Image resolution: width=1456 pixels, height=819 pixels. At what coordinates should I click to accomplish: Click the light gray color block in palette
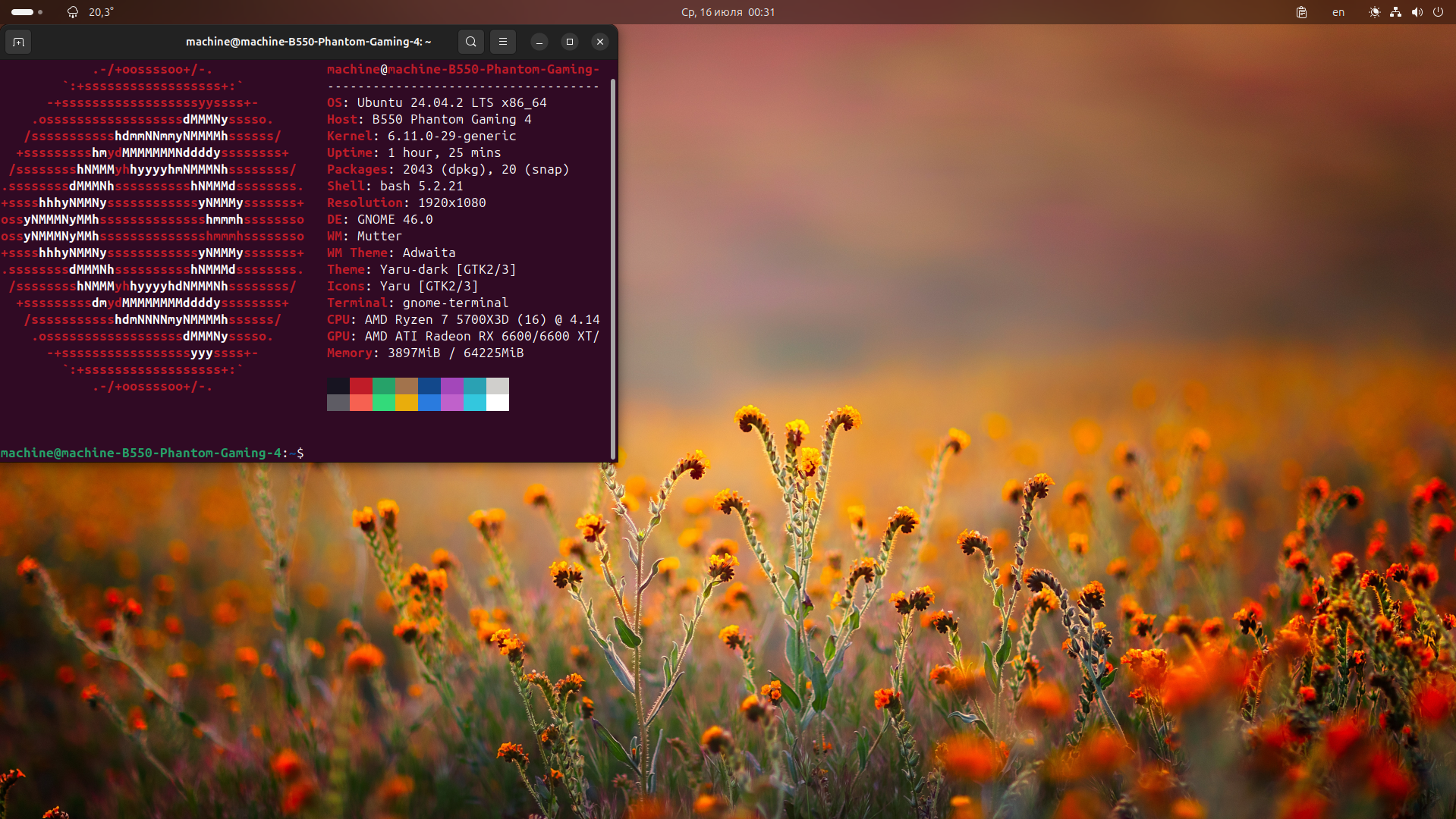[498, 386]
